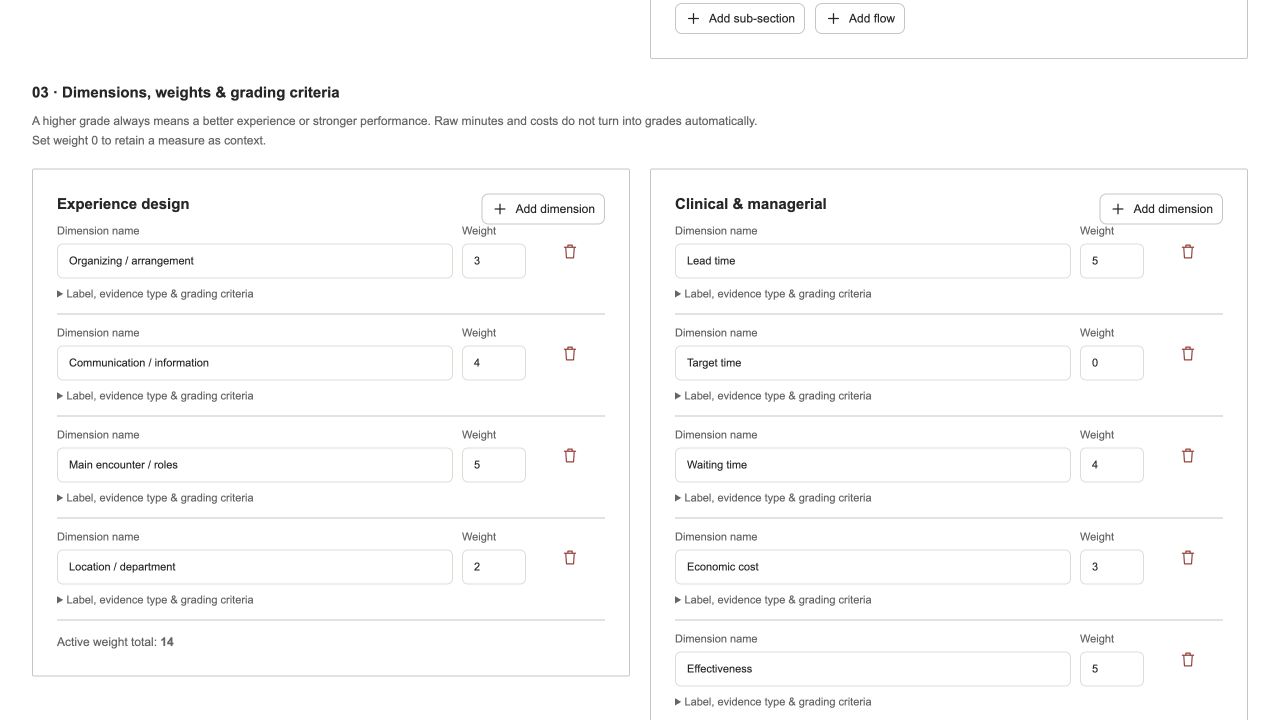Viewport: 1280px width, 720px height.
Task: Expand grading criteria under Effectiveness
Action: point(773,702)
